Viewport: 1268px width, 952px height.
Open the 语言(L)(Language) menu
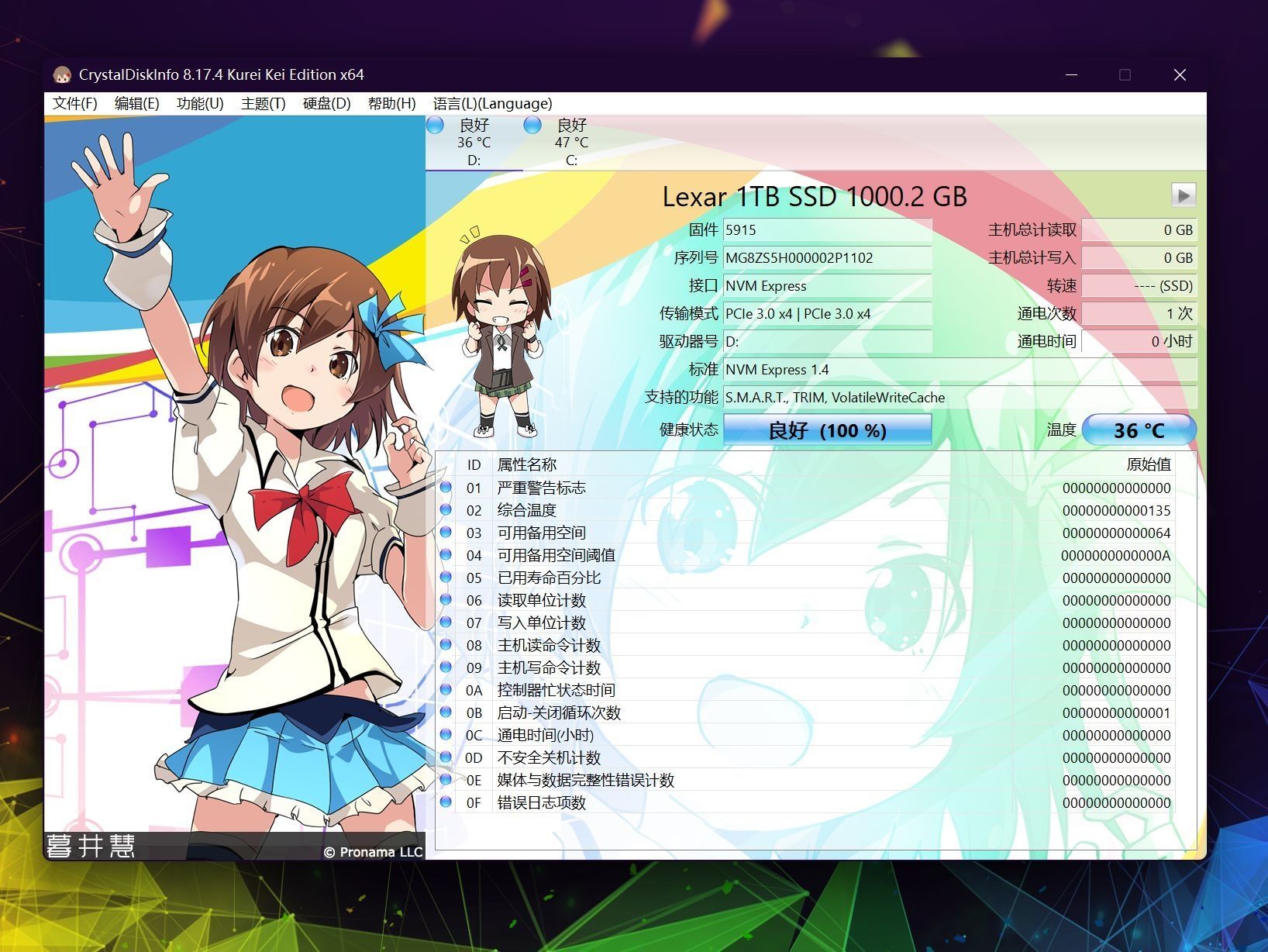pos(492,104)
